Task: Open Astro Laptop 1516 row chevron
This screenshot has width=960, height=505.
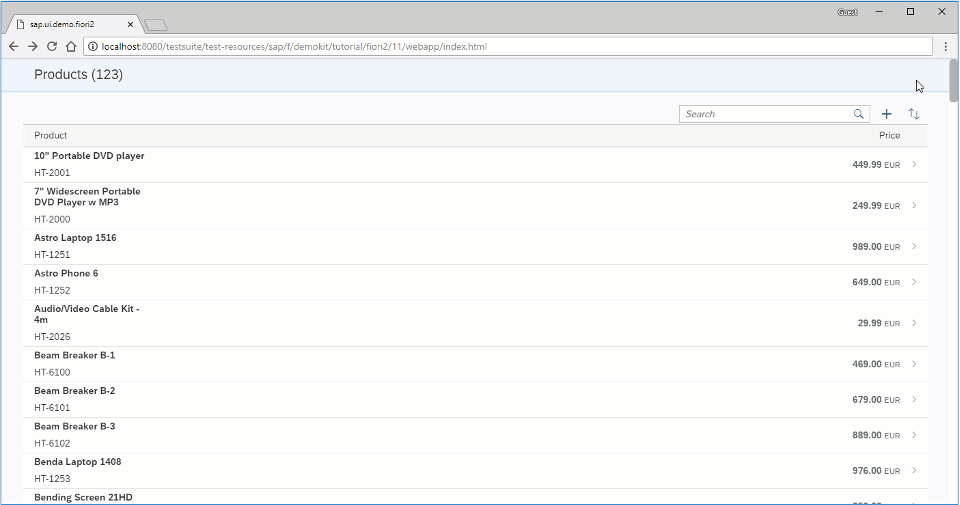Action: 914,246
